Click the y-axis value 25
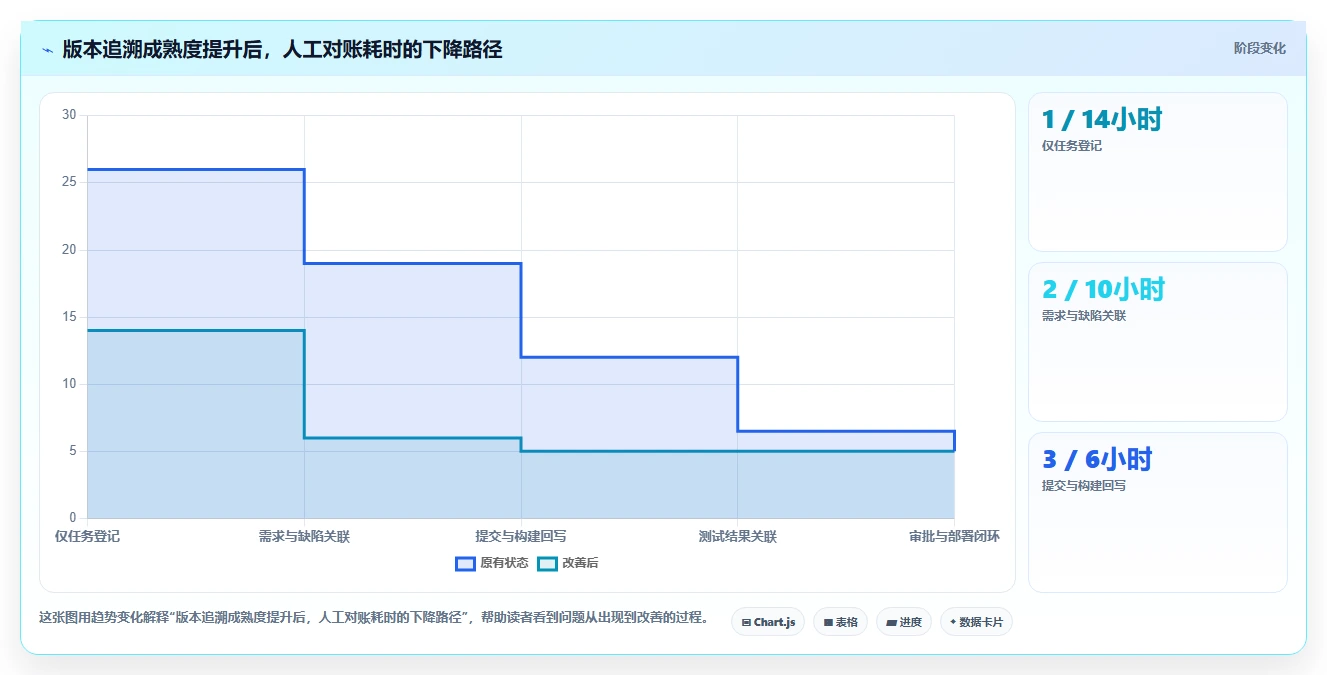The image size is (1327, 675). point(69,182)
